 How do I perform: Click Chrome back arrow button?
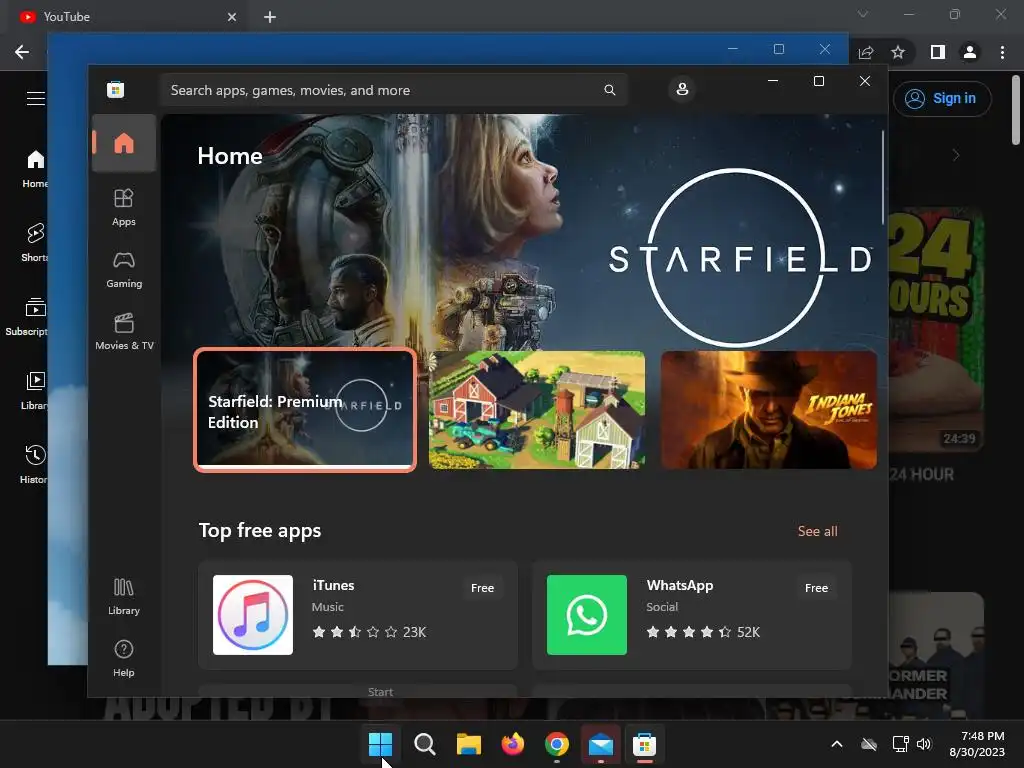pyautogui.click(x=22, y=52)
